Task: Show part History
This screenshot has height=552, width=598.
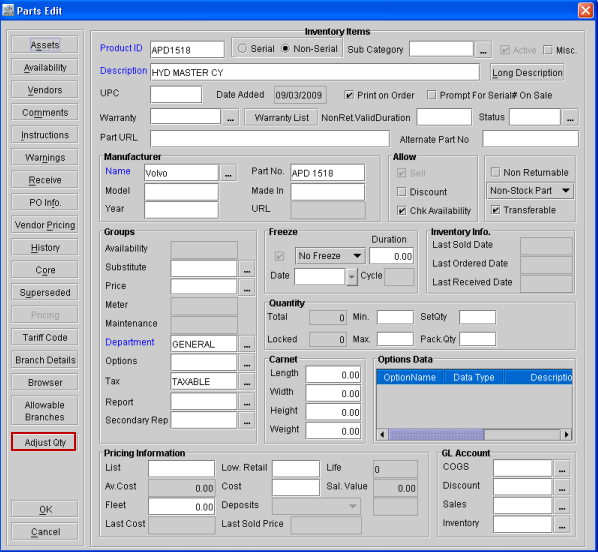Action: 45,247
